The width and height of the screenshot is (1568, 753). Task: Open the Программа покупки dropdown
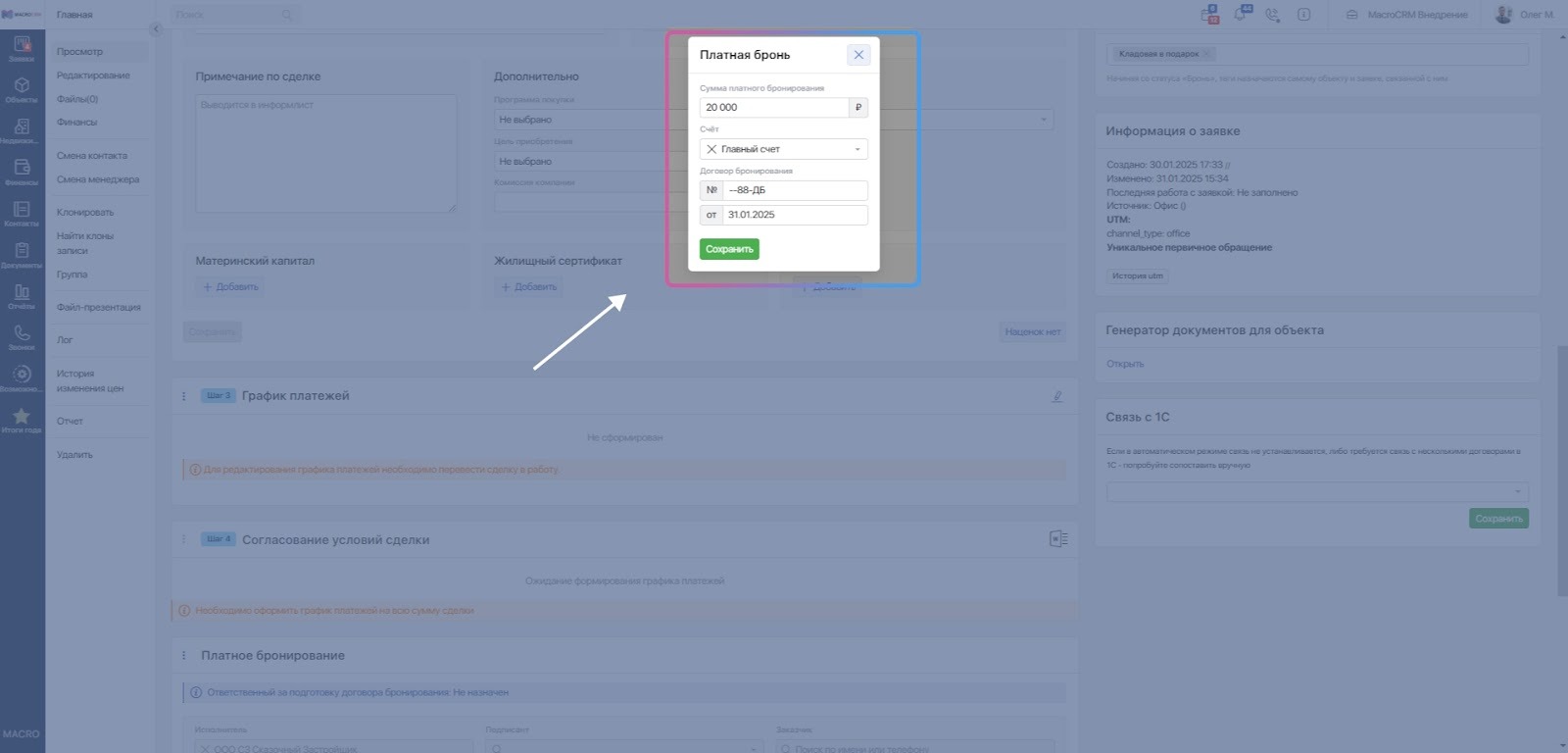tap(588, 120)
